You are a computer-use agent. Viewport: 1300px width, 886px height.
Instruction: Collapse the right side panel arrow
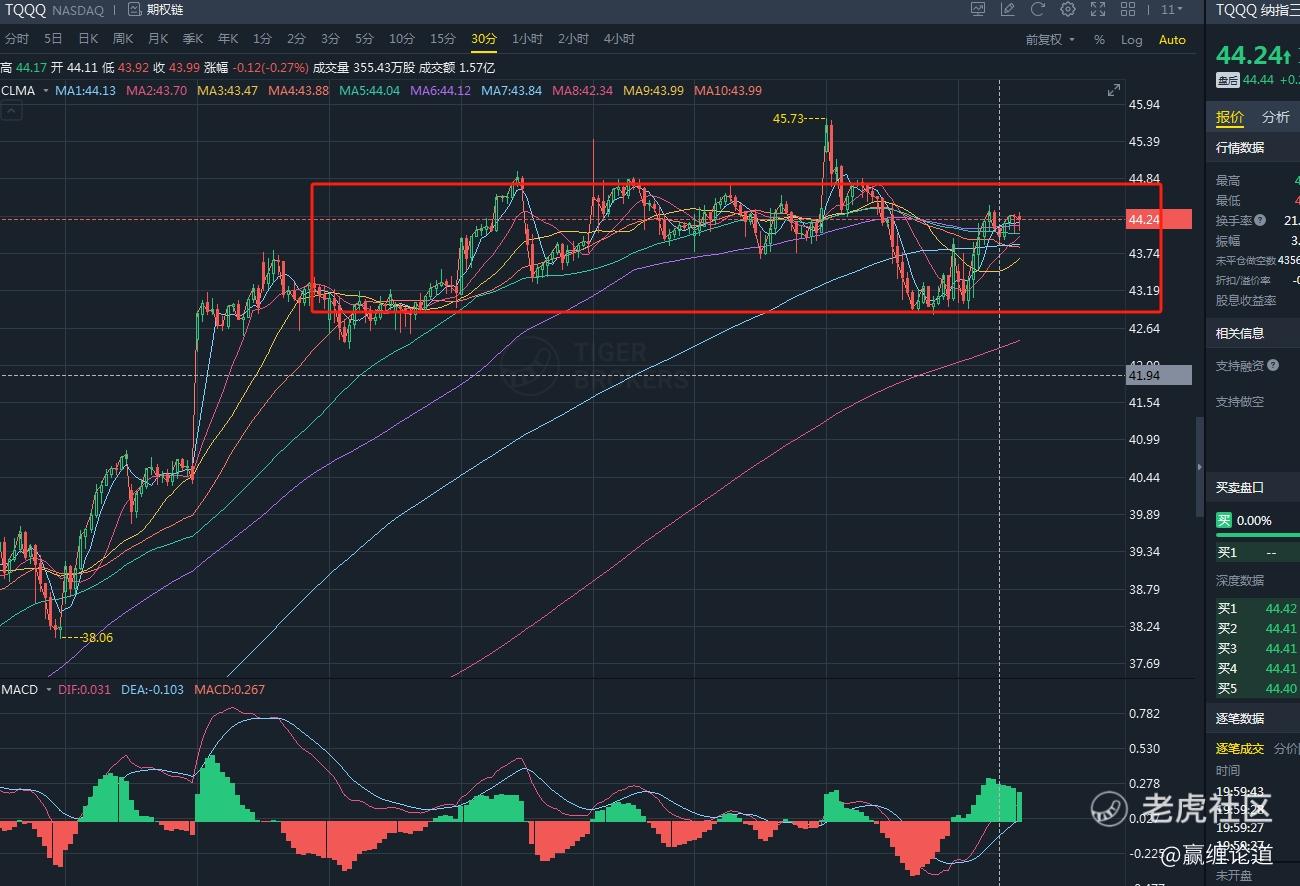click(1199, 467)
